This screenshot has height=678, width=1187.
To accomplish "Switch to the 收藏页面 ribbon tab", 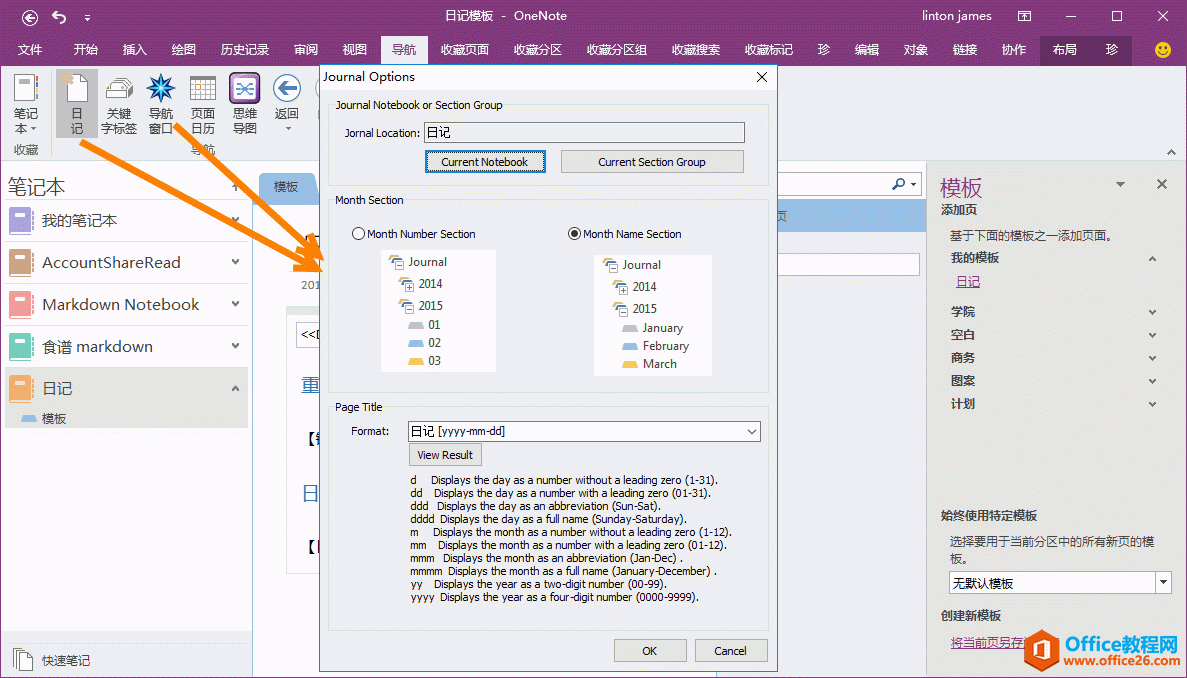I will [465, 50].
